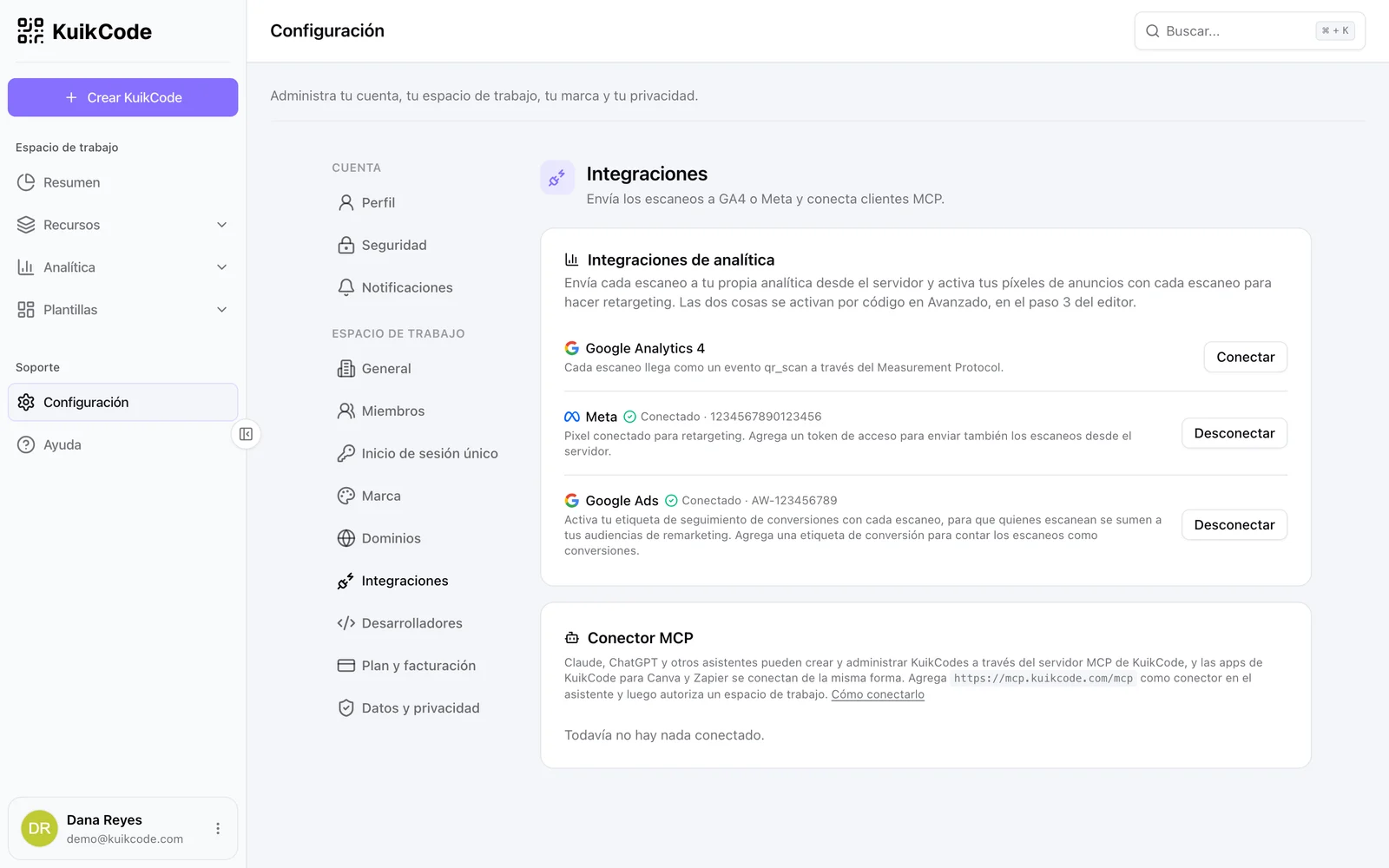Expand the Recursos chevron
This screenshot has height=868, width=1389.
coord(222,225)
